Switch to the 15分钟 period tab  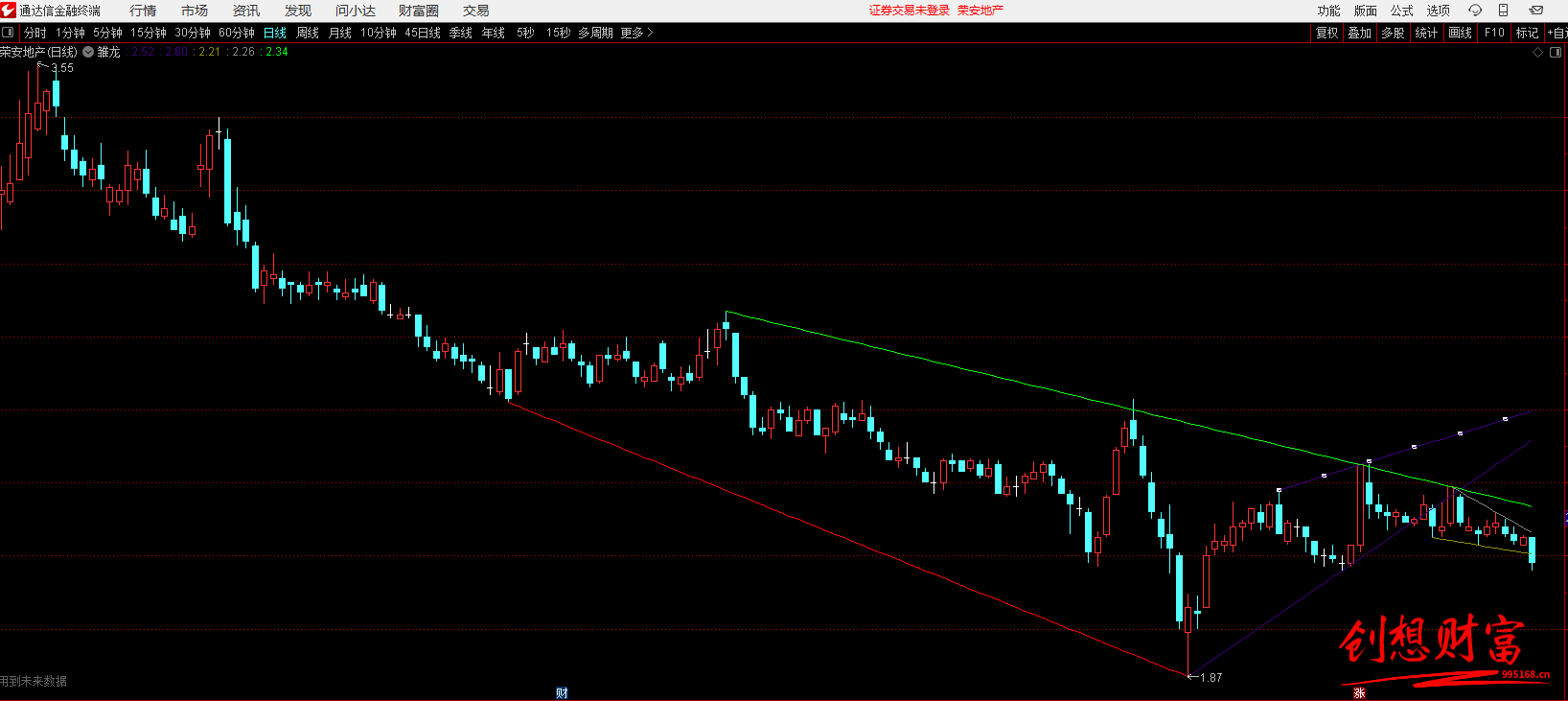(149, 33)
